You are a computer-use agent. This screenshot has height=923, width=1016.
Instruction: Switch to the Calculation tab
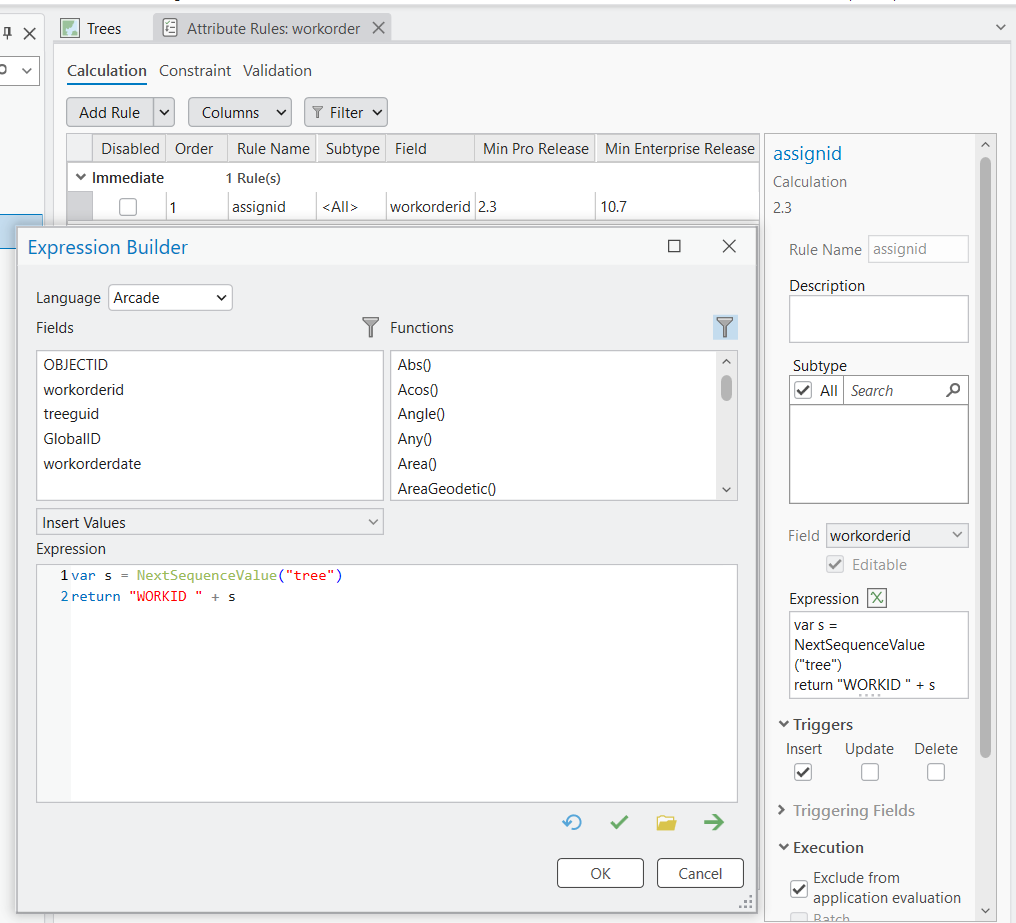[x=107, y=71]
